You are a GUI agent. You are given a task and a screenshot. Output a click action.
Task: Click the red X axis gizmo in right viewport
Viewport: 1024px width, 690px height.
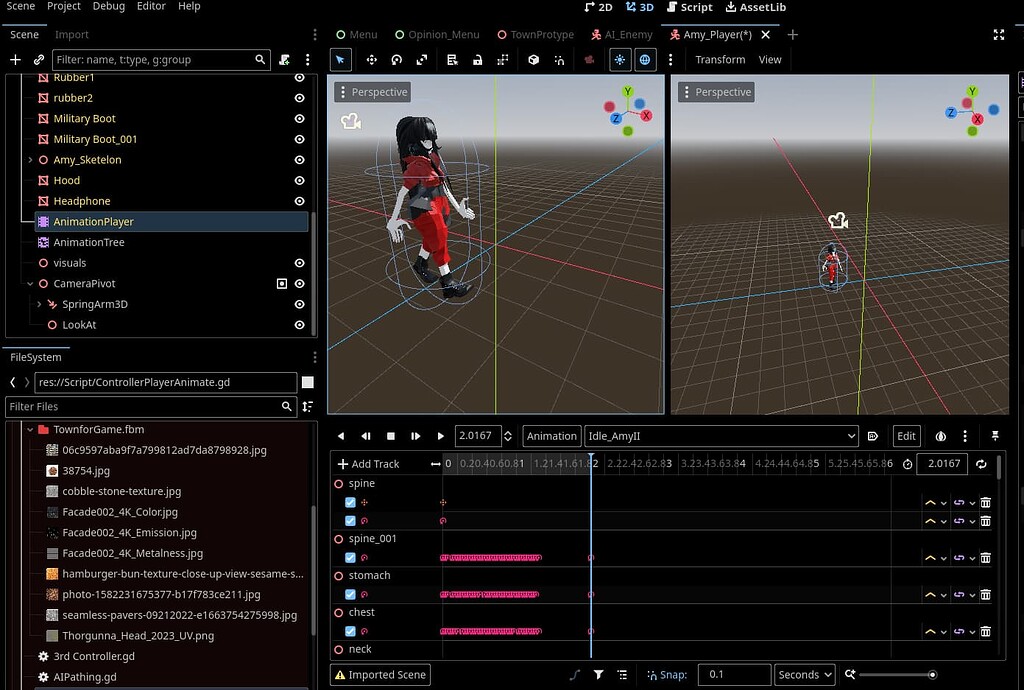[978, 119]
